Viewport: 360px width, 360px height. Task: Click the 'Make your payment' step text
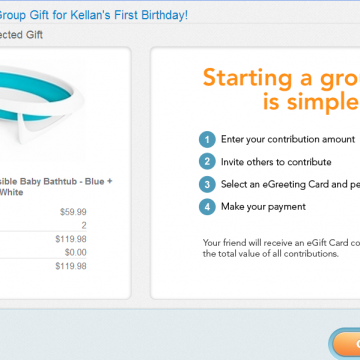[263, 207]
